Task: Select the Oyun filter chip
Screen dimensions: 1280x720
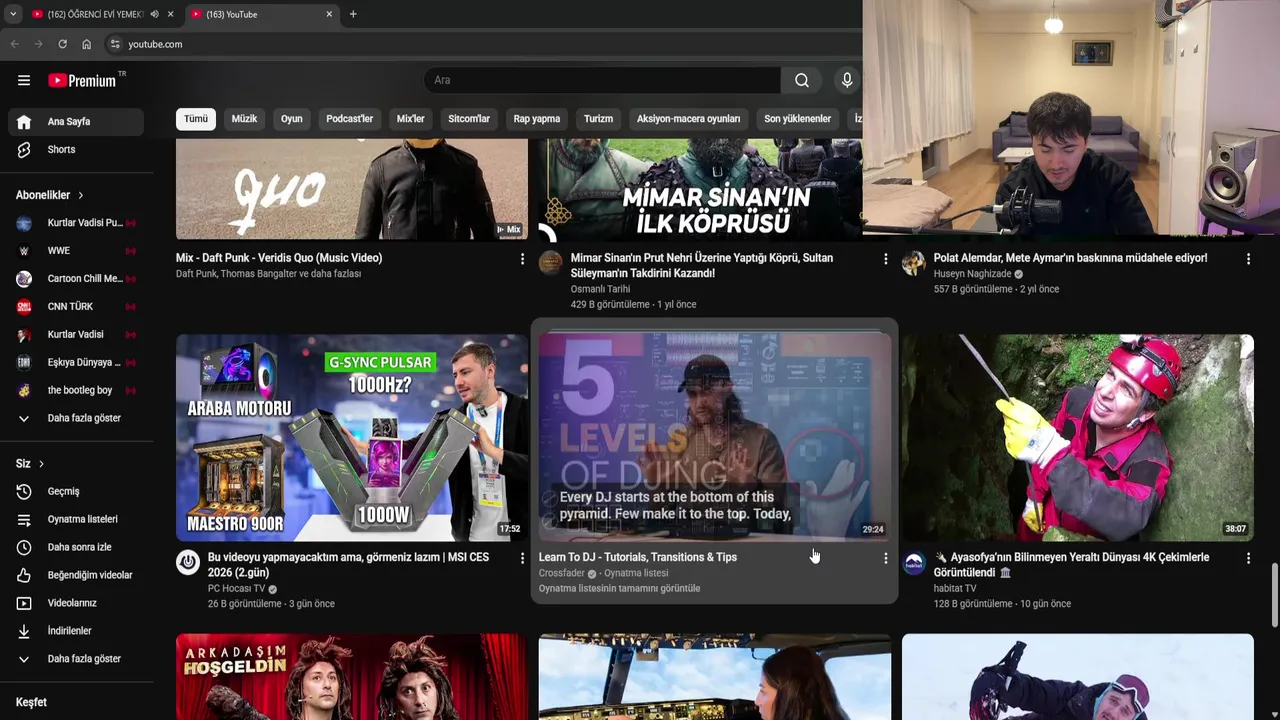Action: (291, 119)
